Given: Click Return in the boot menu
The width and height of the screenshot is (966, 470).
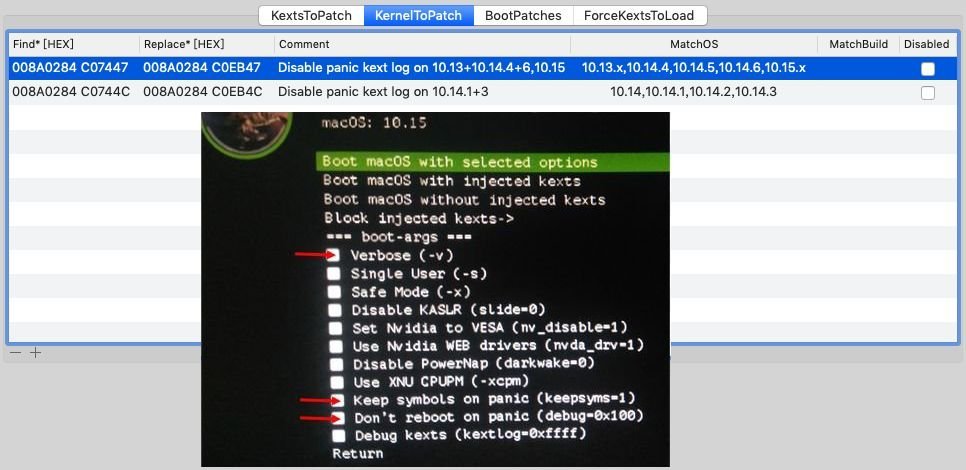Looking at the screenshot, I should [x=358, y=453].
